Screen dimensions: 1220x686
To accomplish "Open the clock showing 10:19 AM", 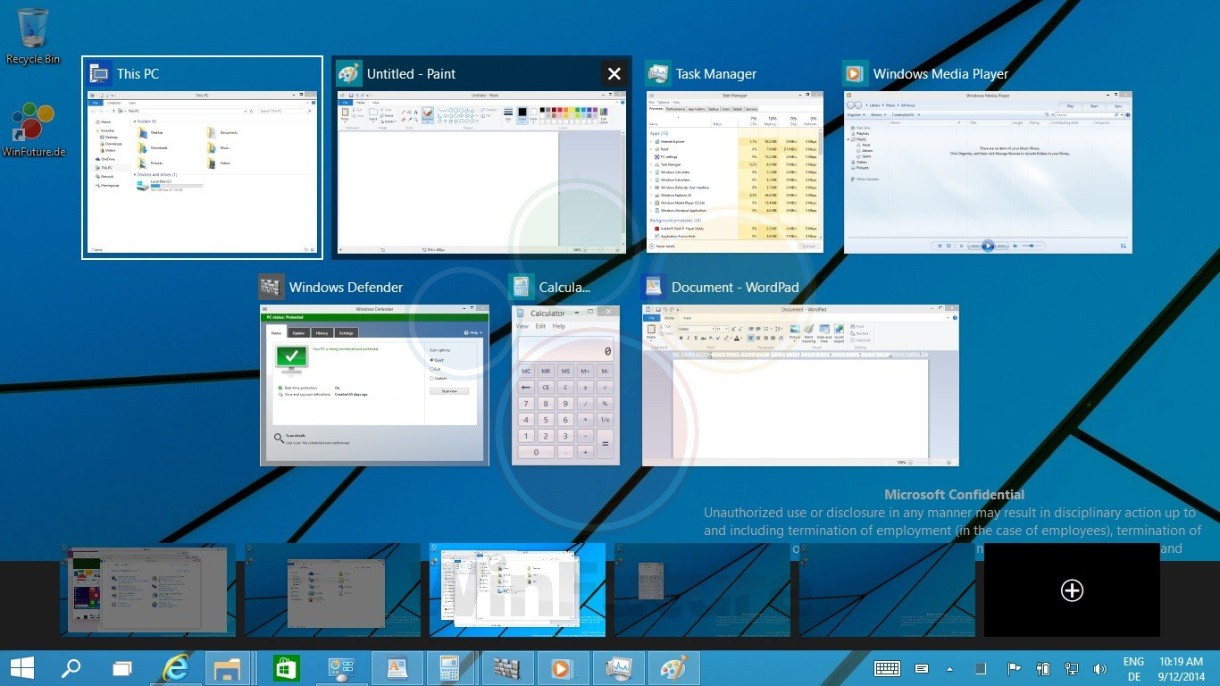I will tap(1182, 668).
